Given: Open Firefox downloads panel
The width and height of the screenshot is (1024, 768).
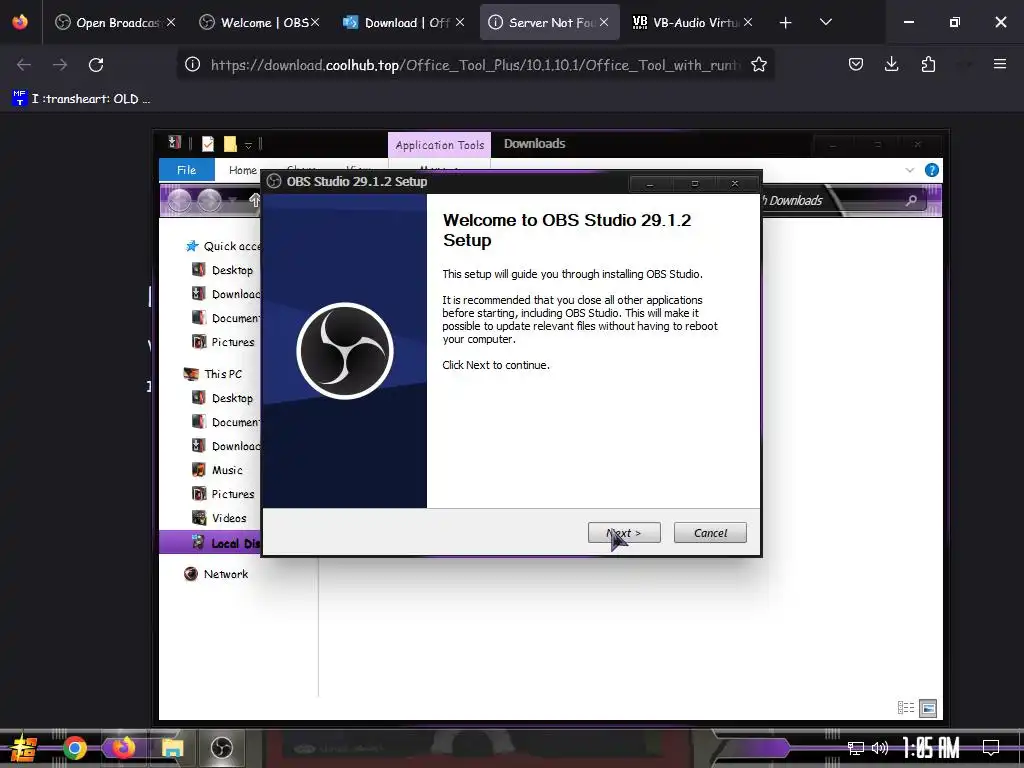Looking at the screenshot, I should [x=891, y=64].
